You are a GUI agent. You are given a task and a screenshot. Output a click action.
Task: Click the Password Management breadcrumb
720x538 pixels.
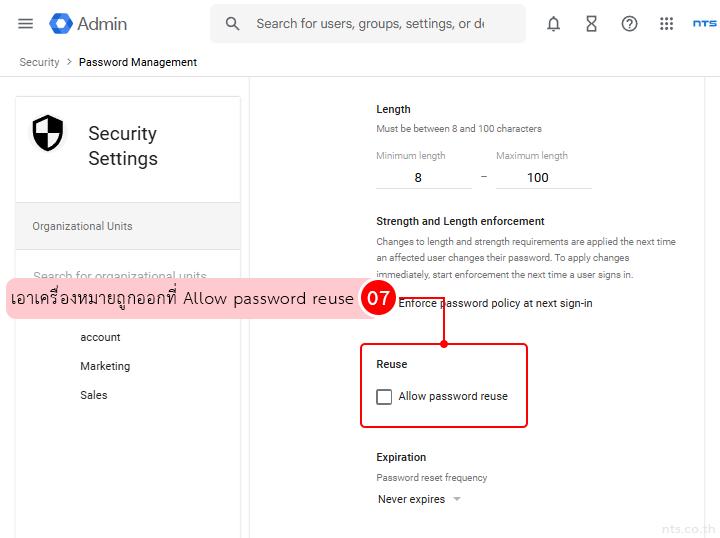tap(138, 62)
